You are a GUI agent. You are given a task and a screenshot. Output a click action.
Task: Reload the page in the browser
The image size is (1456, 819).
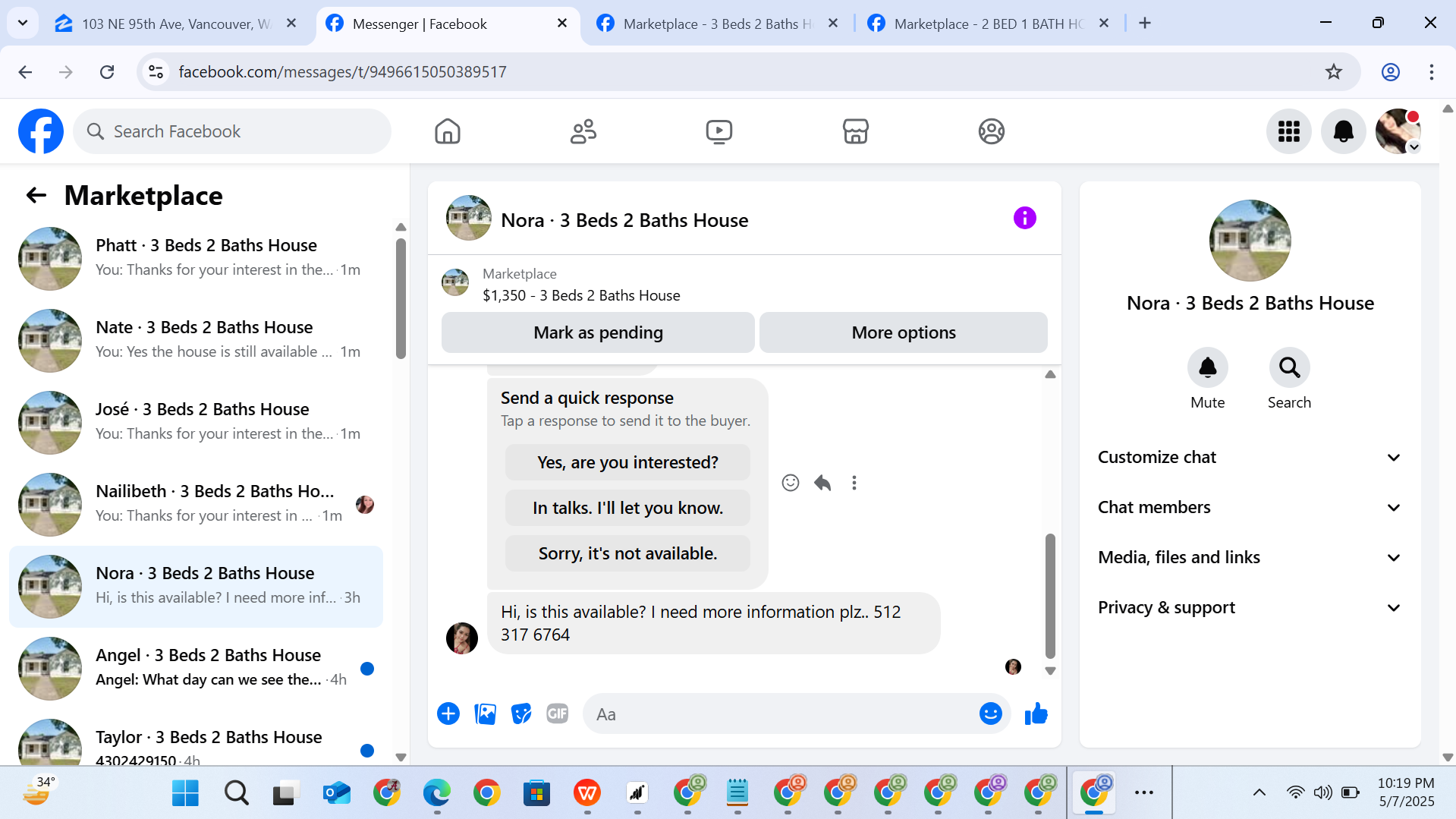click(x=107, y=72)
